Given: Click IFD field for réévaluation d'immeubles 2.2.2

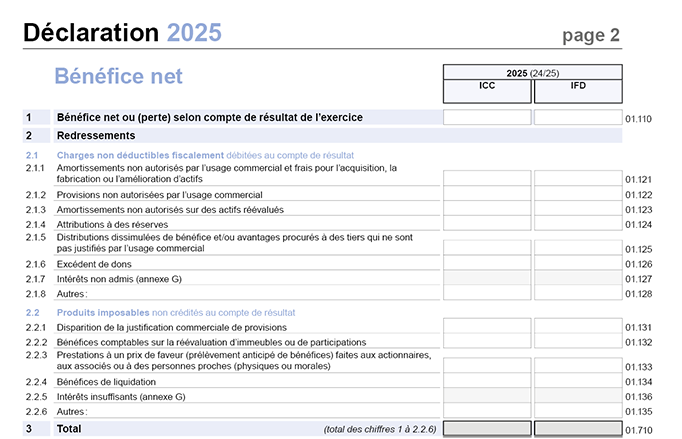Looking at the screenshot, I should [x=578, y=342].
